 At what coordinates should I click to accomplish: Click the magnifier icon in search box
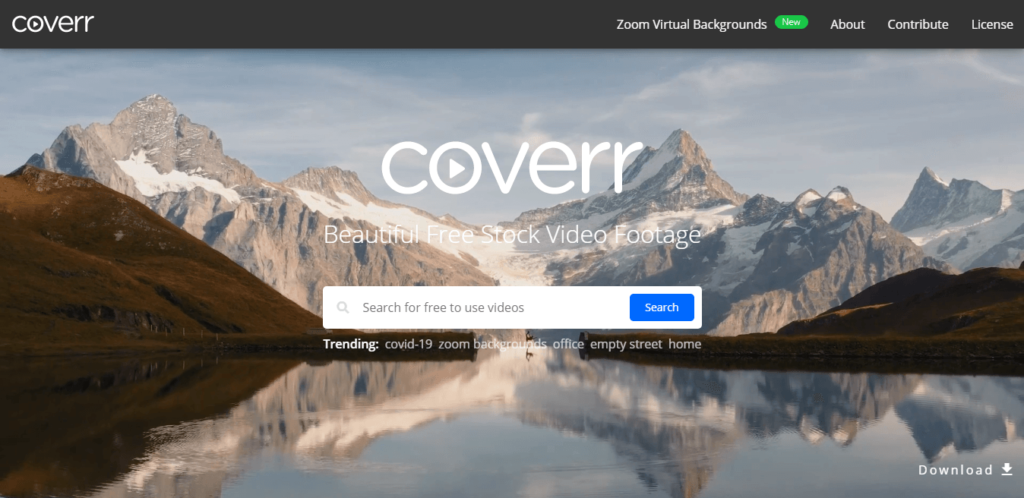(342, 307)
